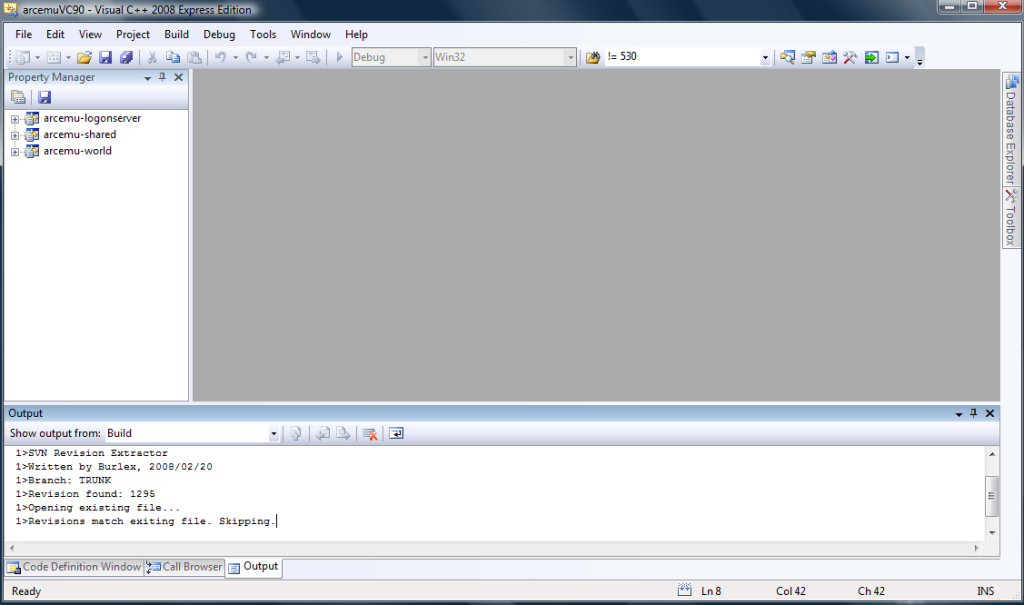Open the Find combo box dropdown arrow
This screenshot has width=1024, height=605.
765,57
